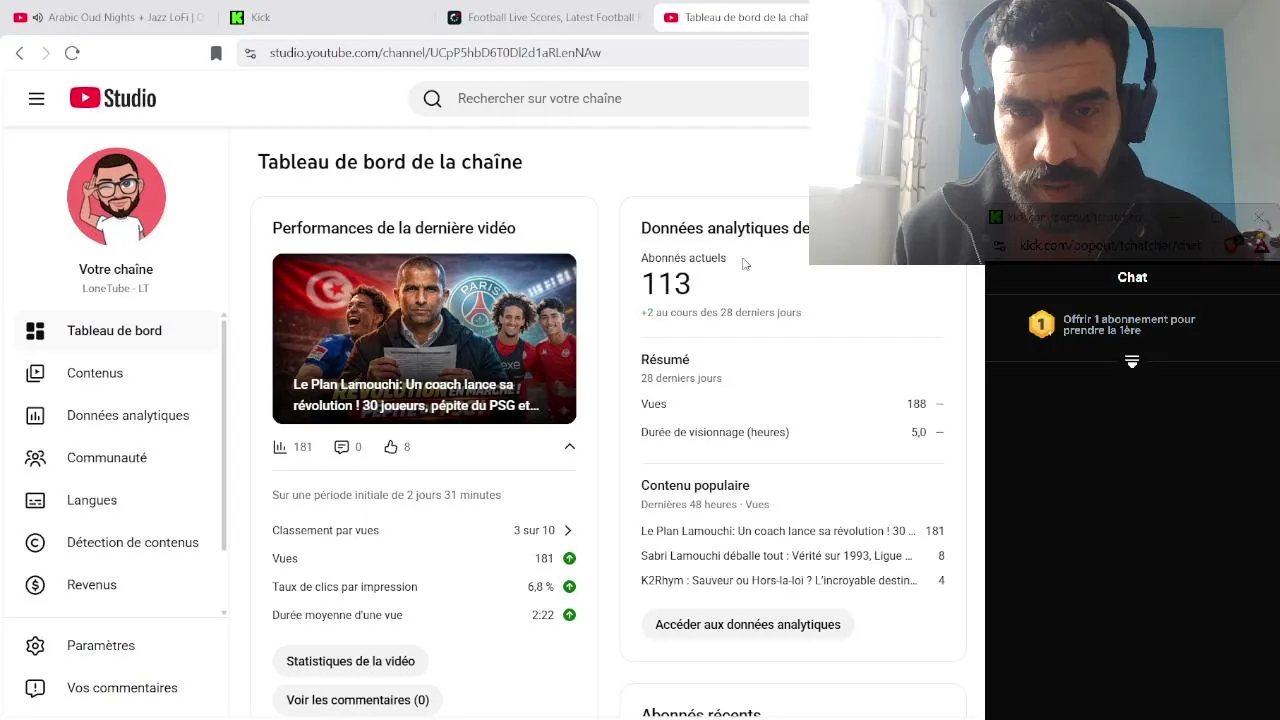
Task: Open Contenus in sidebar
Action: click(x=116, y=373)
